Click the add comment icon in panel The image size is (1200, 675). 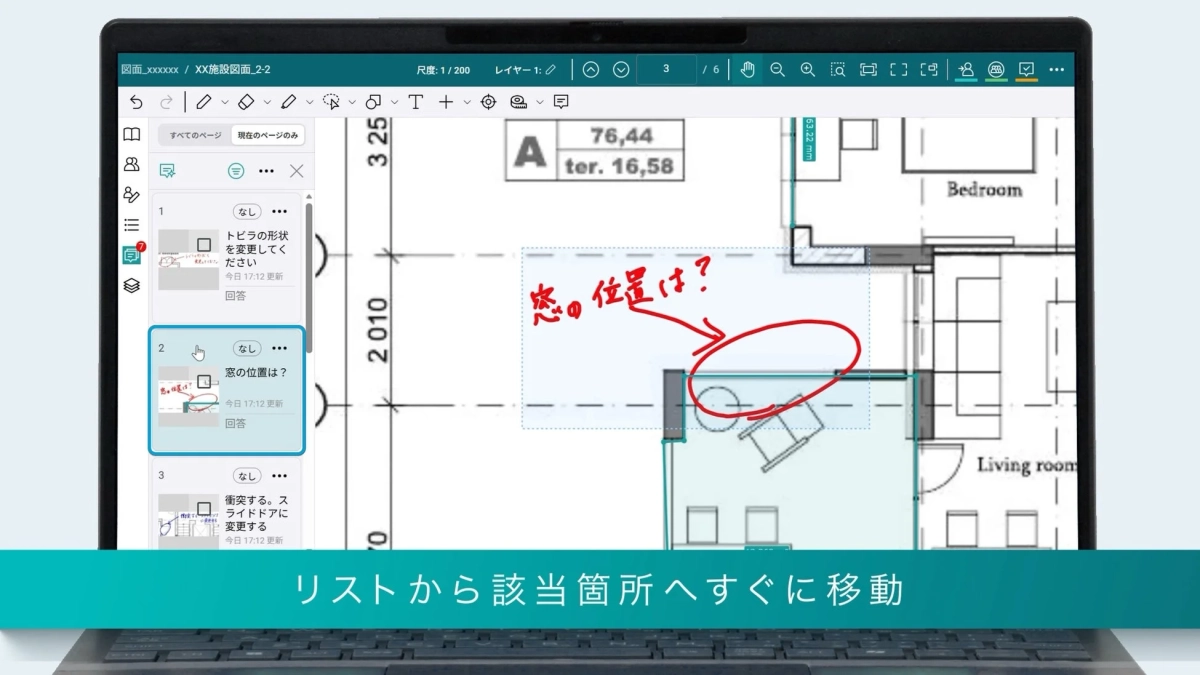(x=168, y=171)
